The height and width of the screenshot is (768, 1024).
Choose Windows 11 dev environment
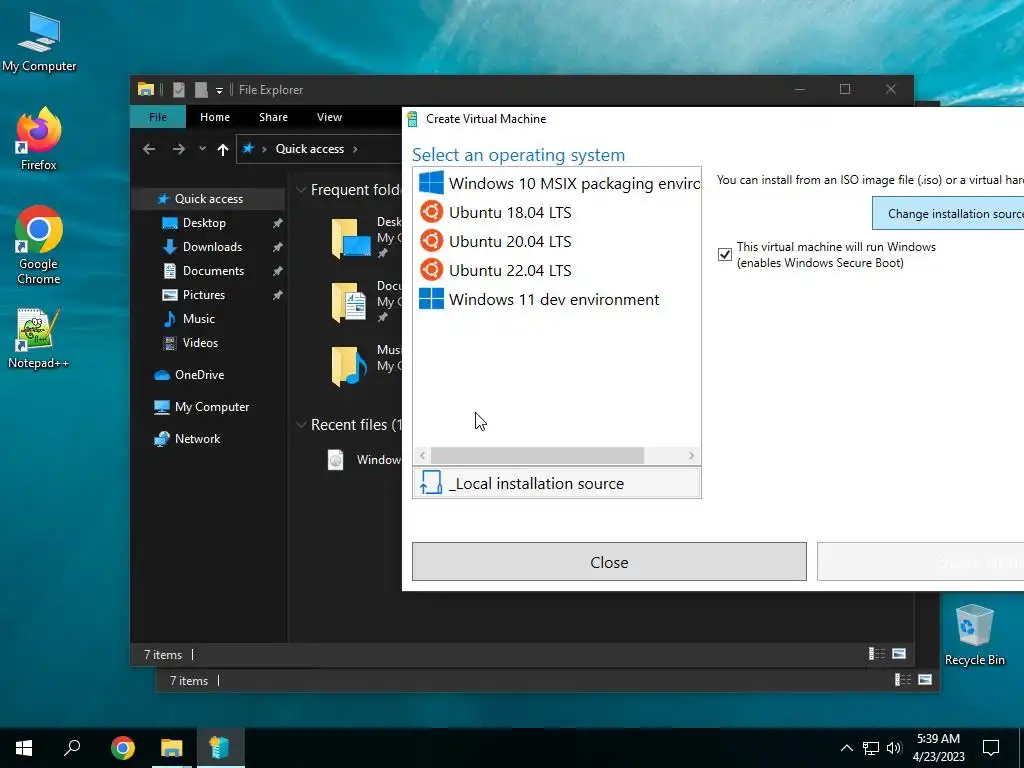(558, 299)
